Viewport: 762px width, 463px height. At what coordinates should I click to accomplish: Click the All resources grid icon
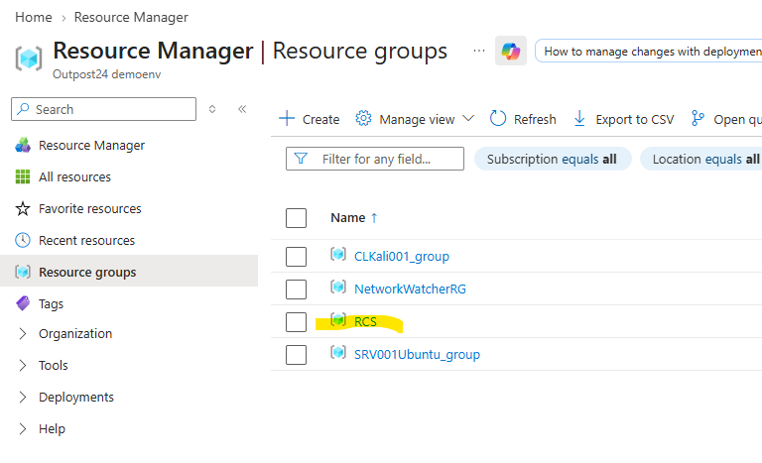pyautogui.click(x=23, y=177)
